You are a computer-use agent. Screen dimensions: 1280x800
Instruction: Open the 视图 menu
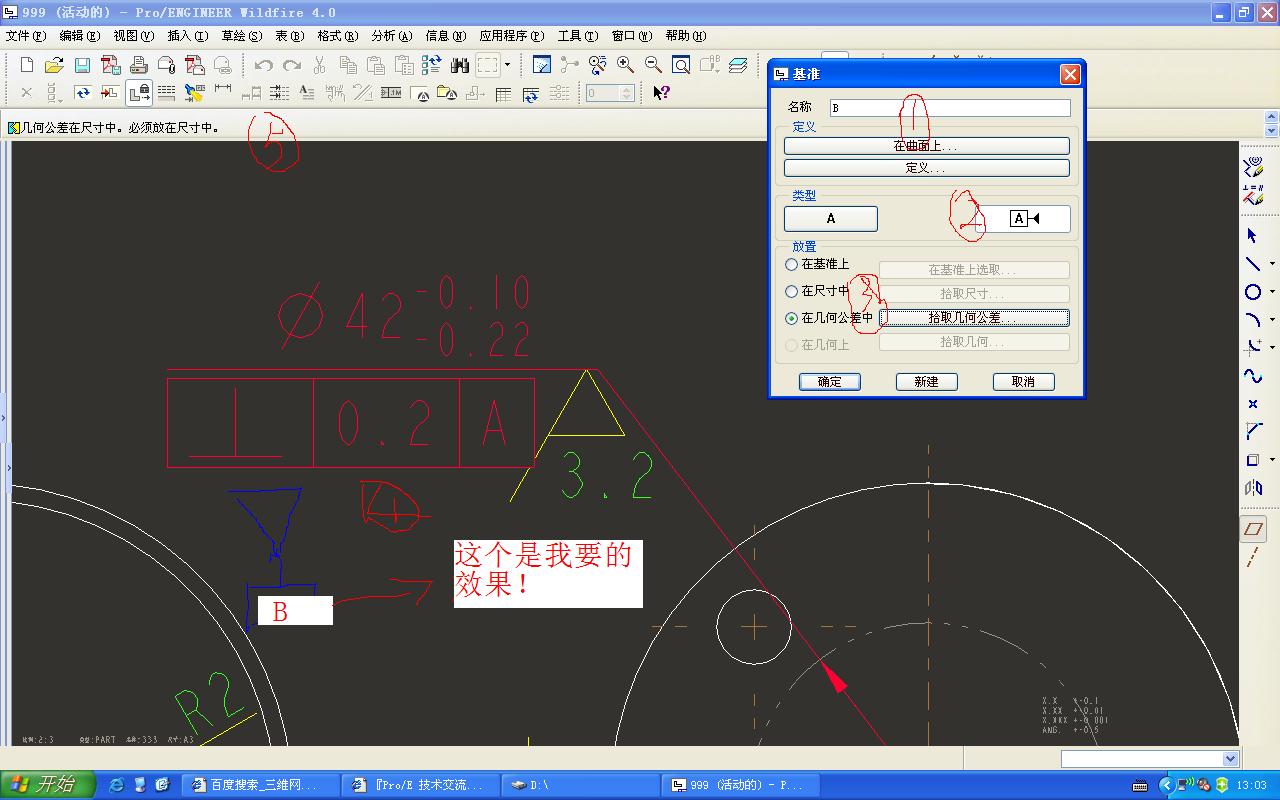(133, 36)
